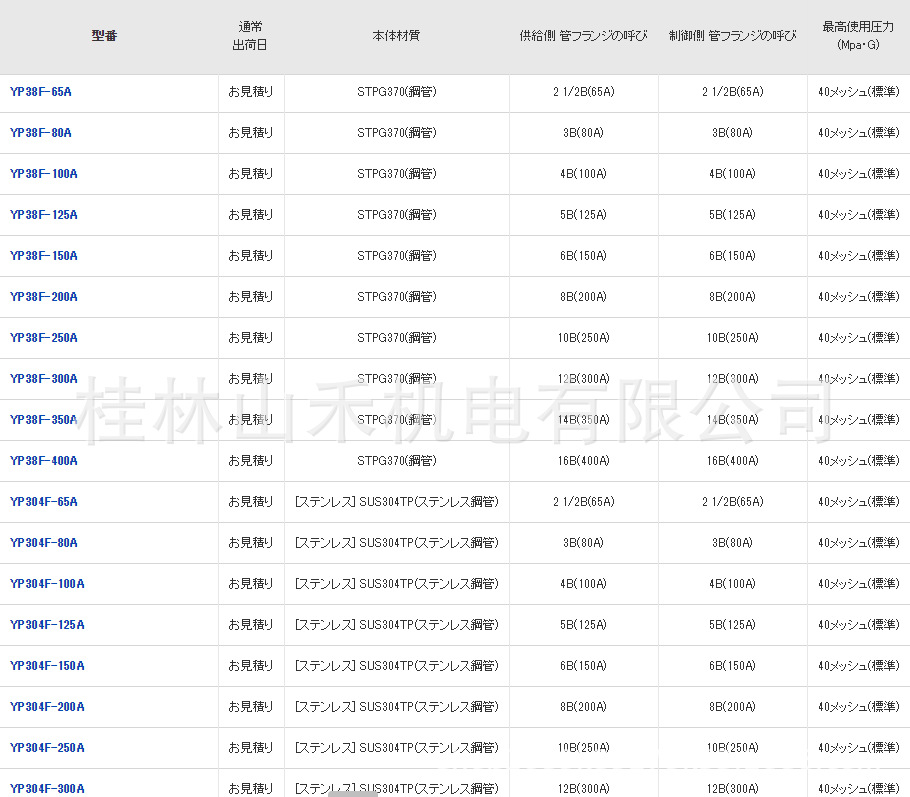Open model YP304F-100A

pyautogui.click(x=47, y=584)
